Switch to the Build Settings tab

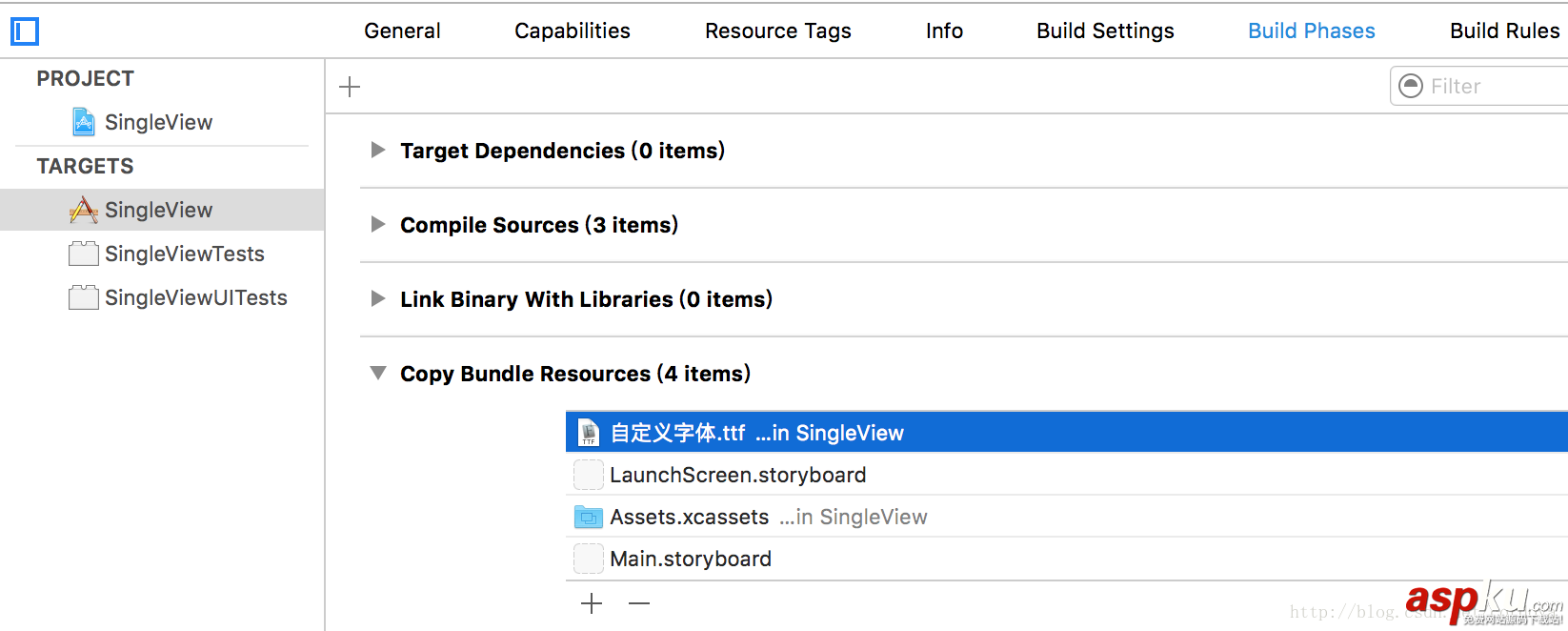[1105, 31]
